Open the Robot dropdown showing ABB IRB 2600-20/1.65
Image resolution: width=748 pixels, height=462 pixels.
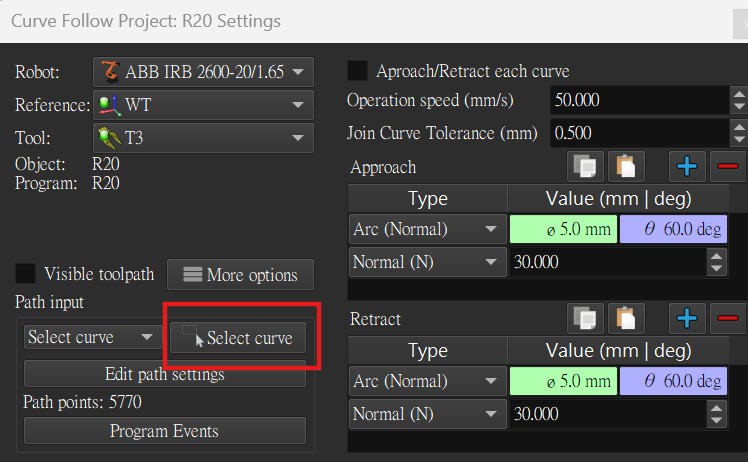(x=203, y=72)
